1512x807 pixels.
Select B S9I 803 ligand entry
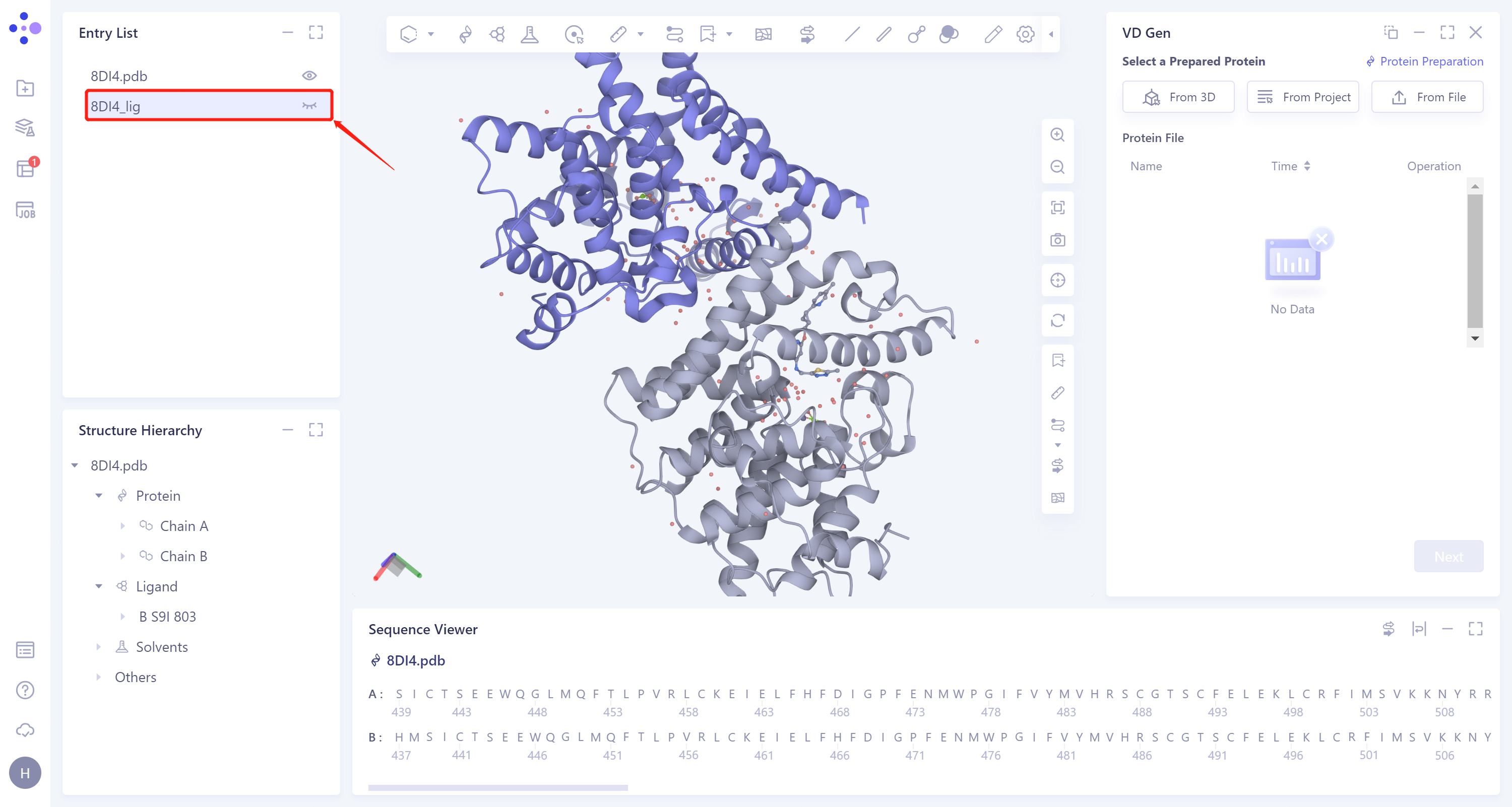click(x=167, y=617)
